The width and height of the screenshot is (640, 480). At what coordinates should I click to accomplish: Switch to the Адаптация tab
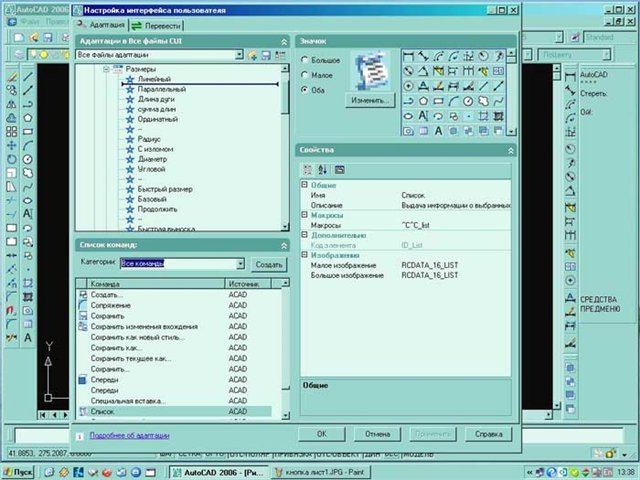click(101, 25)
